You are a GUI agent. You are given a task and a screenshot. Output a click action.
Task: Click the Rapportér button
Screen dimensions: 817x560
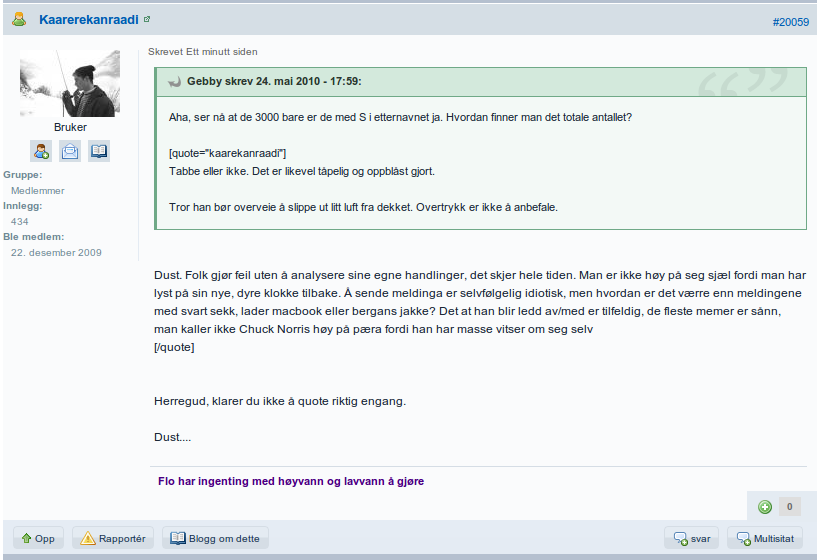click(x=113, y=538)
